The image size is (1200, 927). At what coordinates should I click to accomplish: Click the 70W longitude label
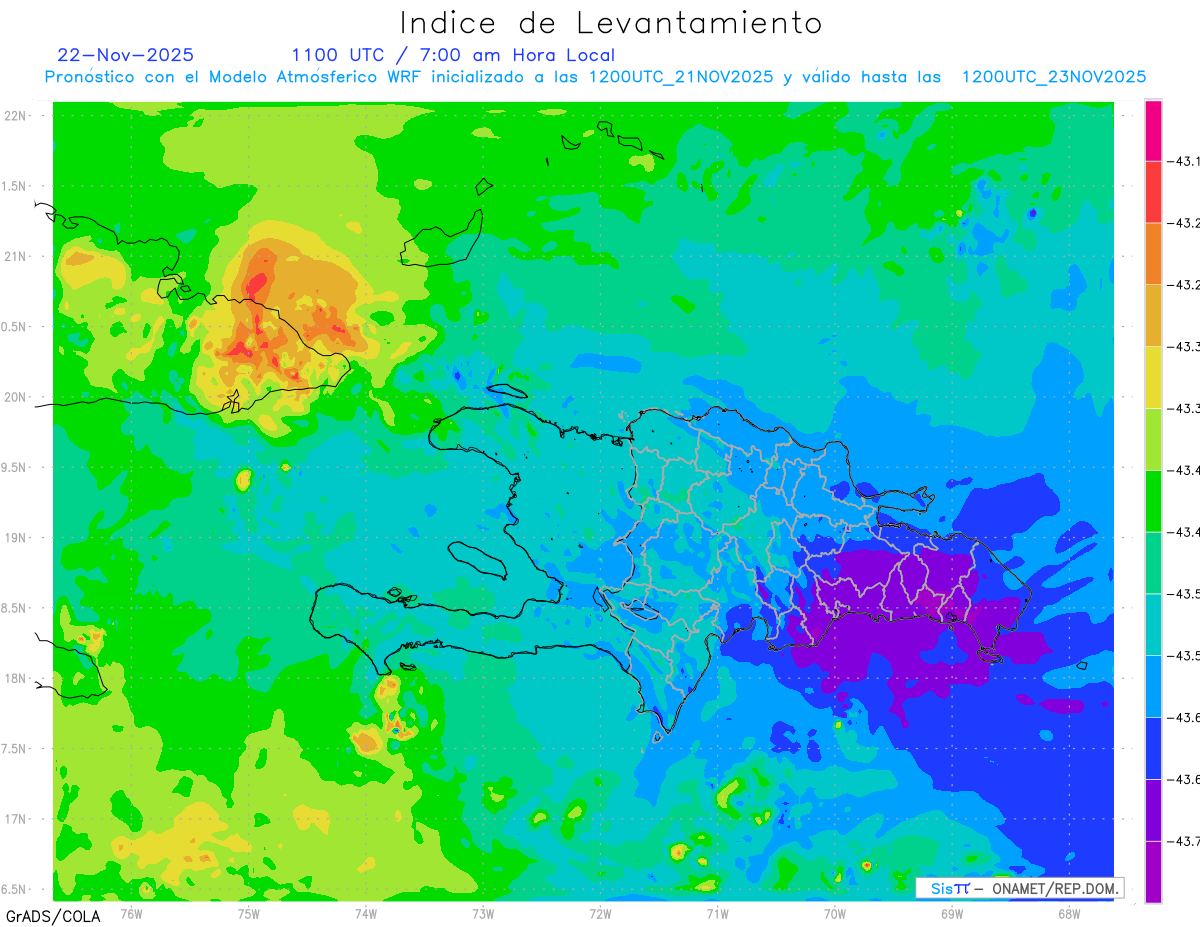click(835, 913)
